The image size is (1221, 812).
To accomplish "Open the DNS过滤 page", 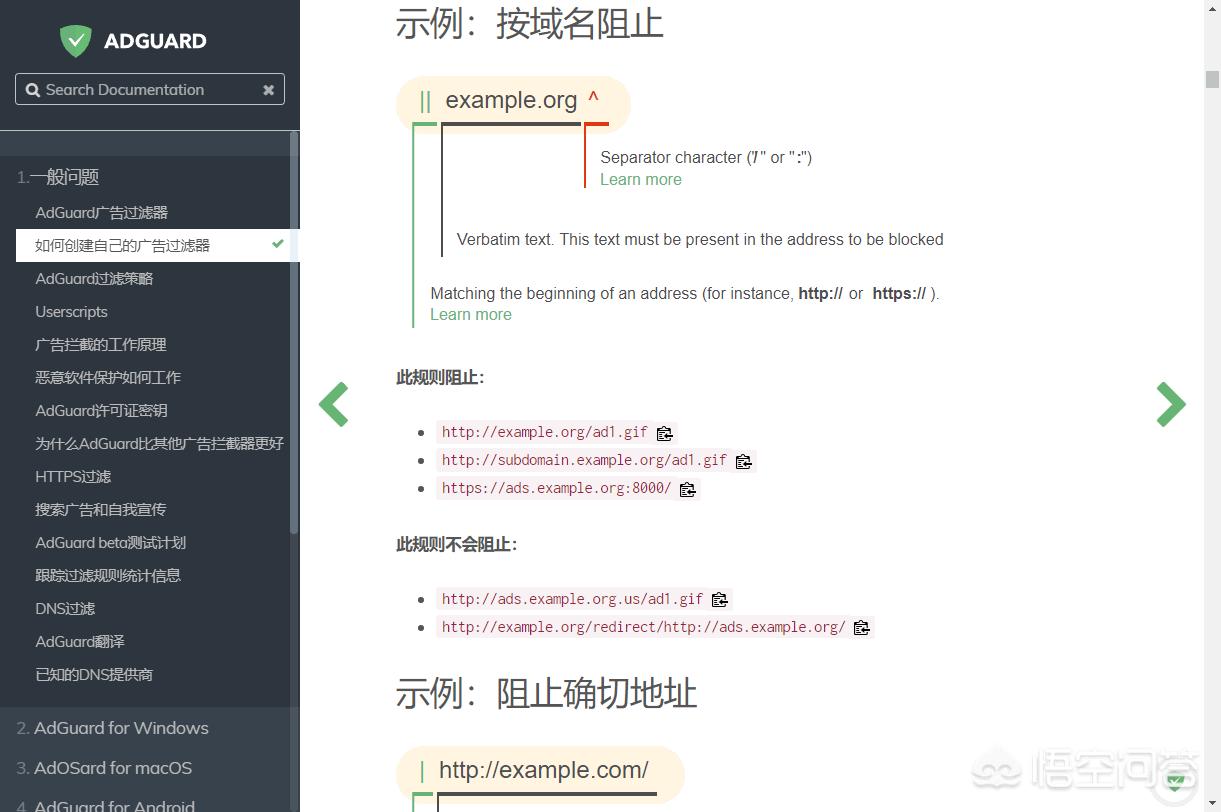I will pyautogui.click(x=65, y=608).
